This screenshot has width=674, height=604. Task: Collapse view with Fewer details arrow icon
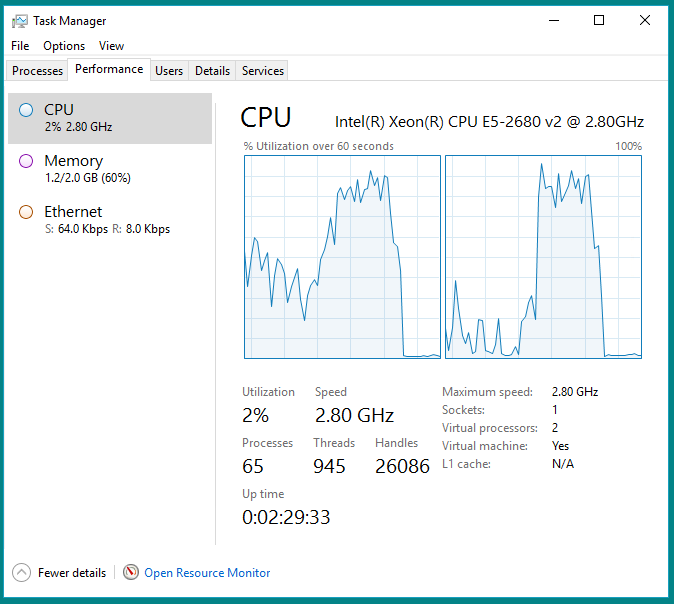pyautogui.click(x=21, y=573)
